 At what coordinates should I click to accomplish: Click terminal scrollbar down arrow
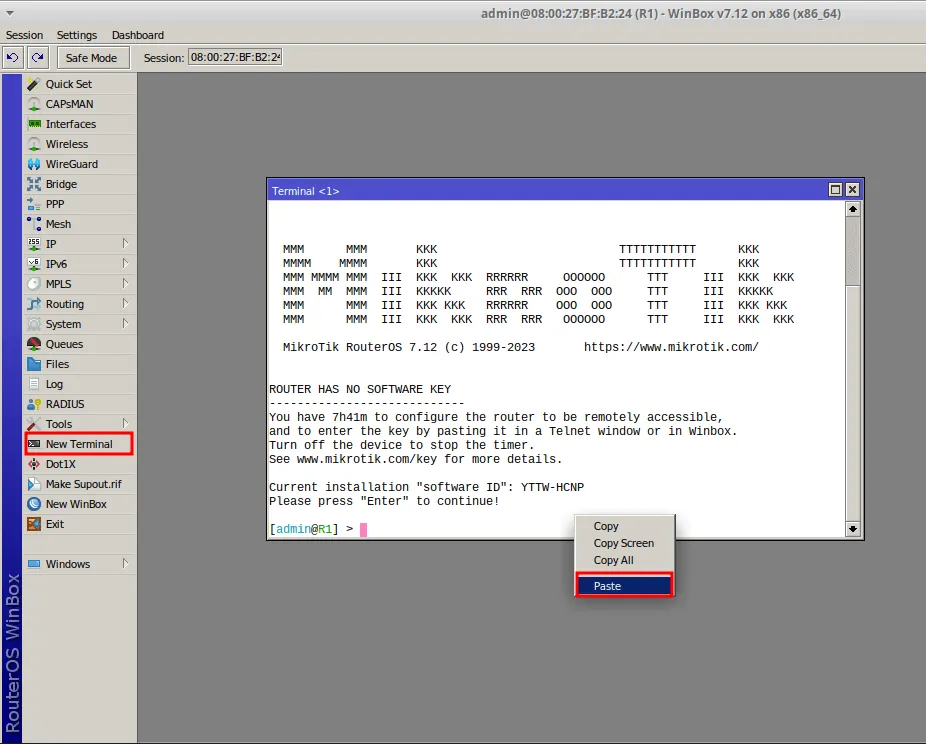pyautogui.click(x=852, y=529)
